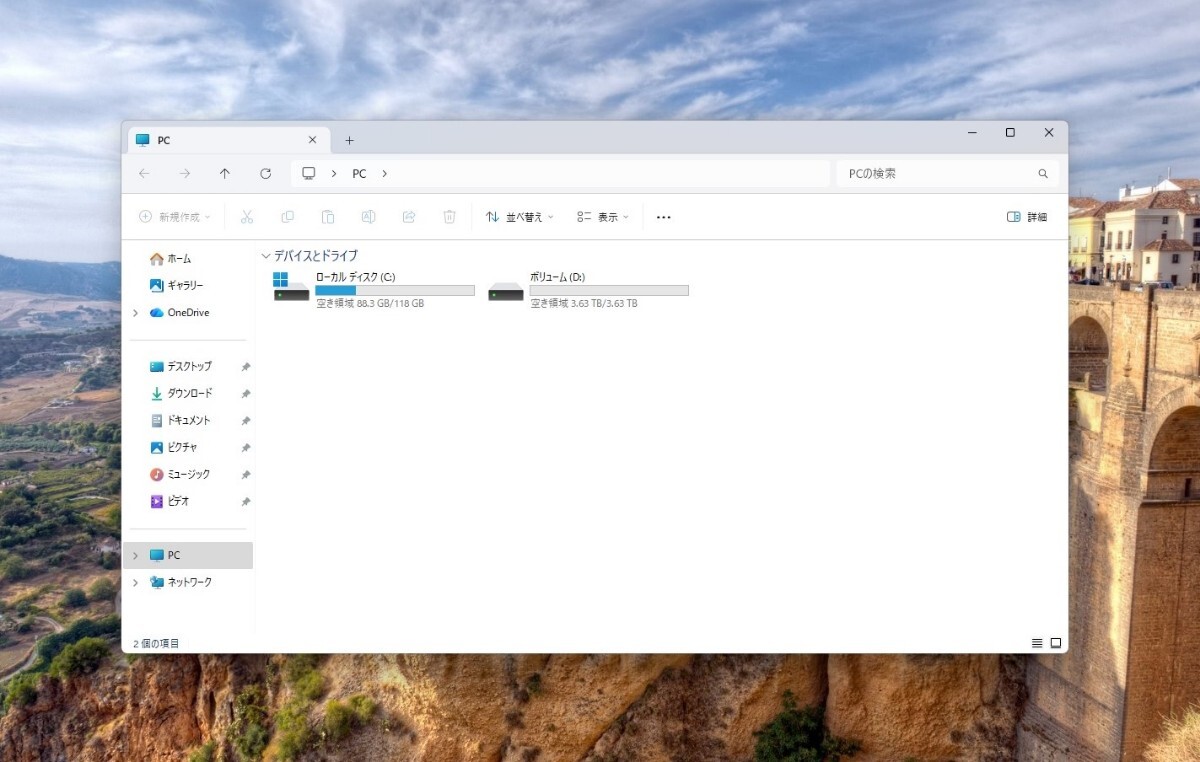Open 並べ替え sort dropdown
The image size is (1200, 762).
pos(519,217)
